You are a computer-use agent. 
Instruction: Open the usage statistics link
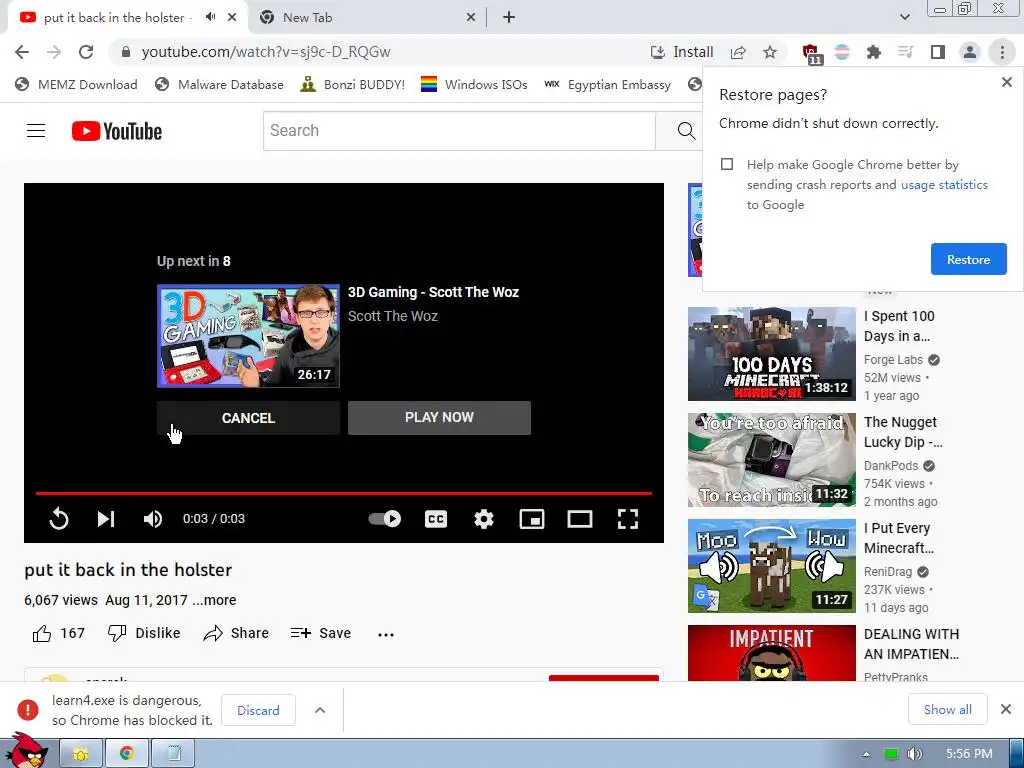[944, 185]
